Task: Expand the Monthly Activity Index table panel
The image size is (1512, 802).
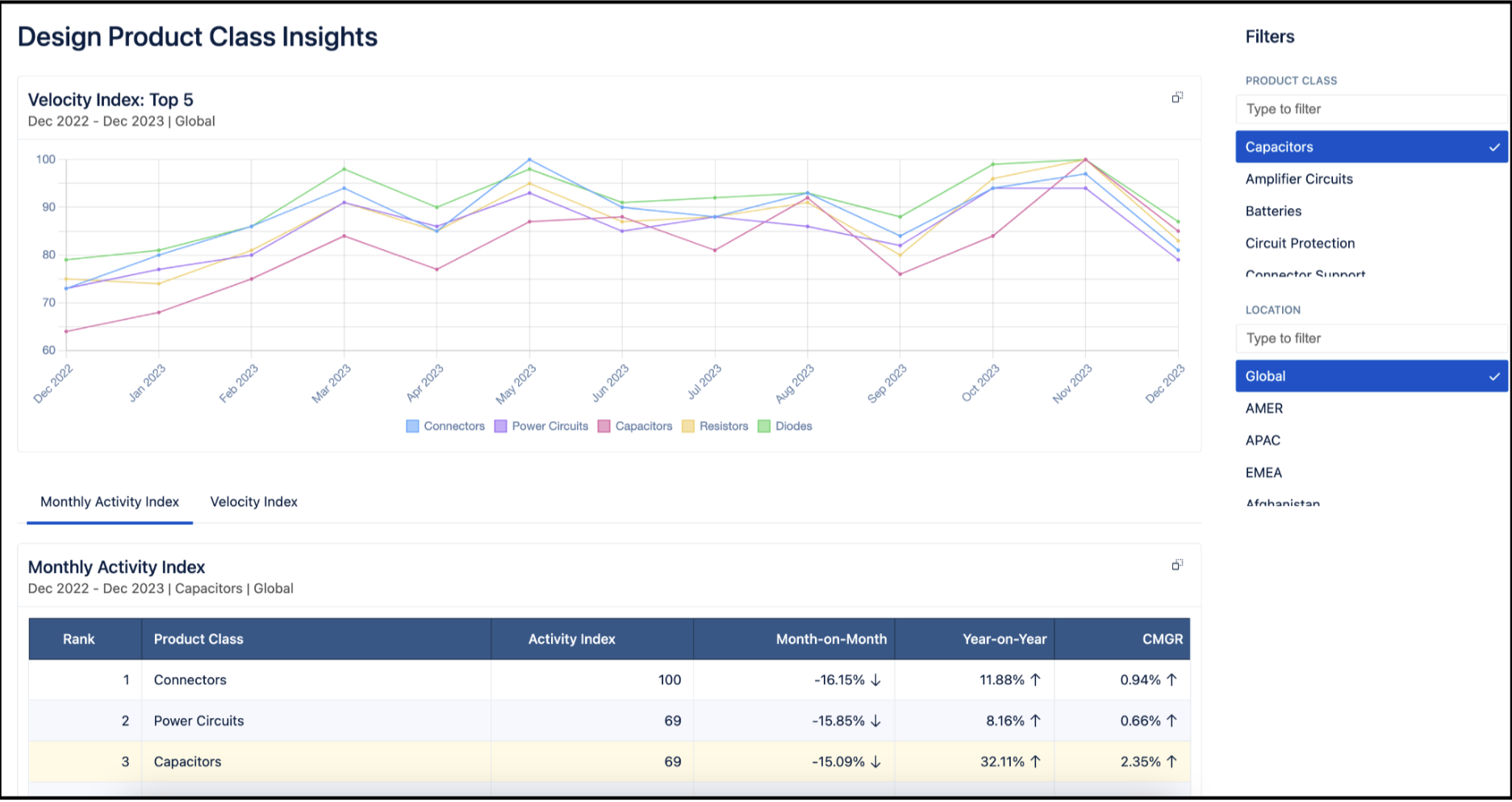Action: 1177,565
